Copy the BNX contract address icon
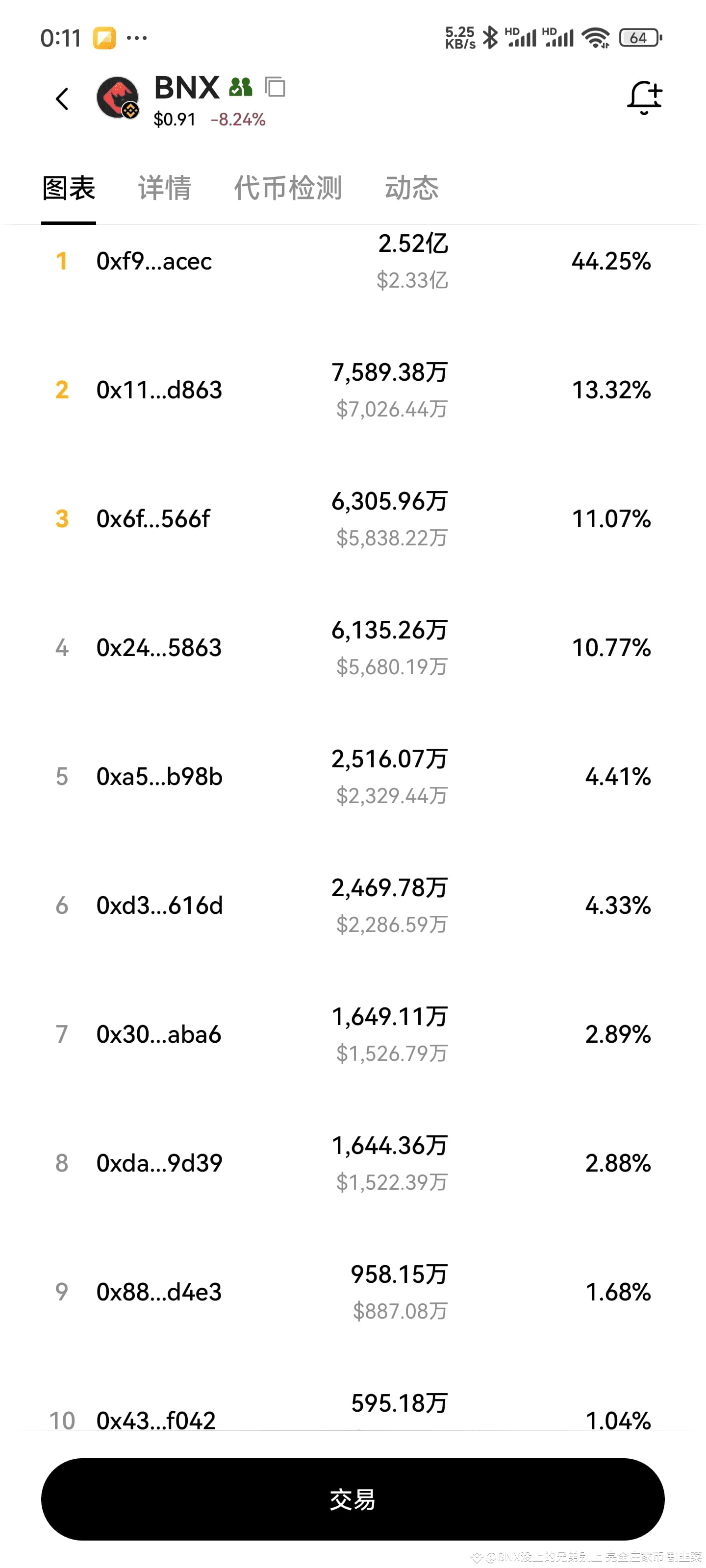 pyautogui.click(x=276, y=87)
